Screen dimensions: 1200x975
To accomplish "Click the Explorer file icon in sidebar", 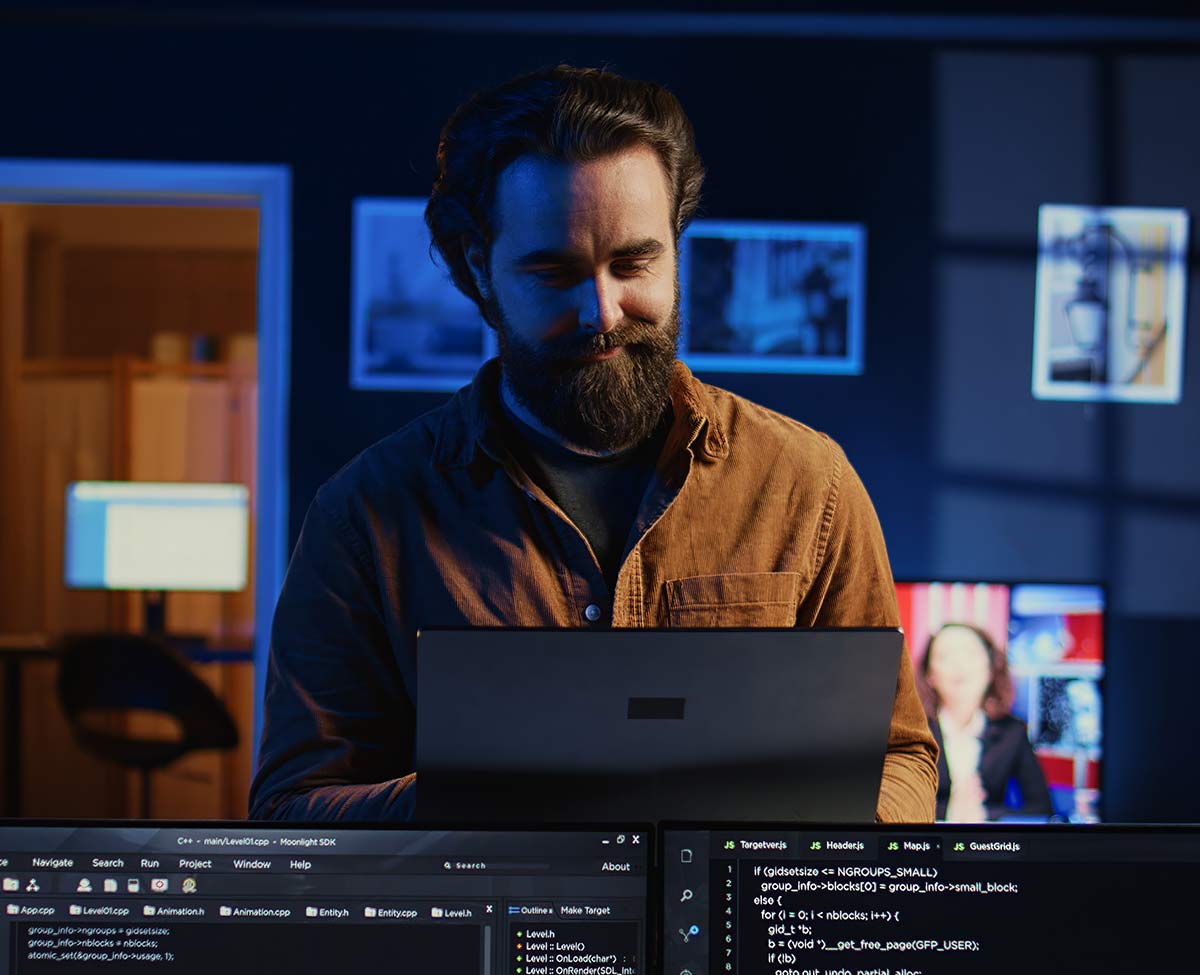I will [x=686, y=856].
